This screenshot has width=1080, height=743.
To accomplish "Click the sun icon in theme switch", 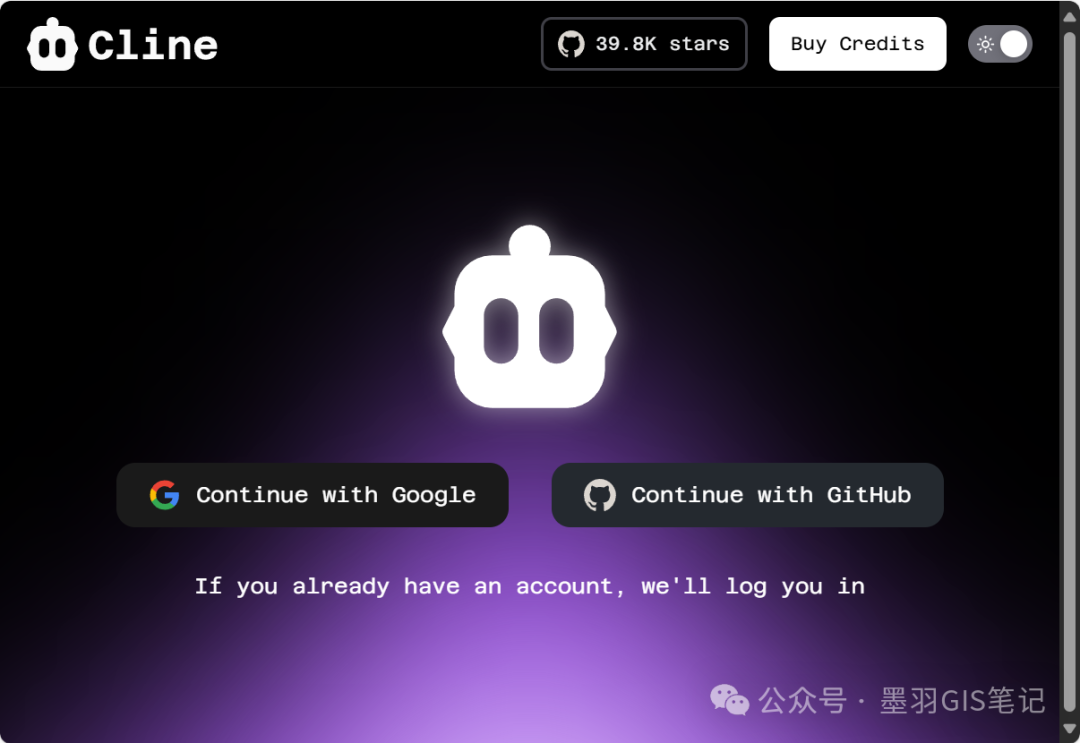I will 986,44.
